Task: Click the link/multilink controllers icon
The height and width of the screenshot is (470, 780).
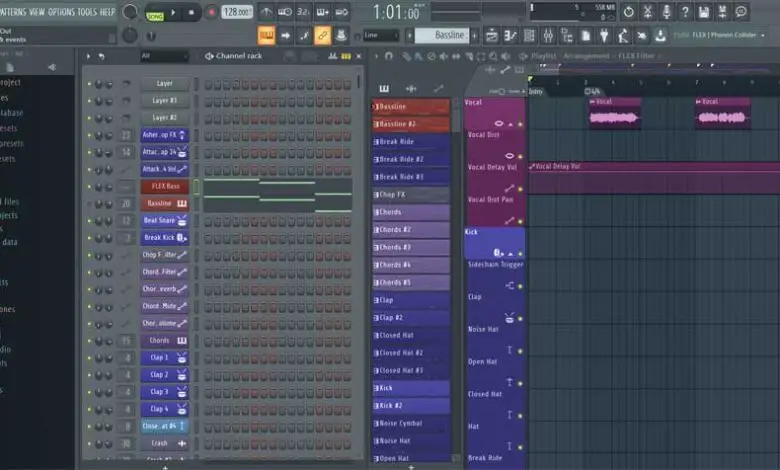Action: point(322,35)
